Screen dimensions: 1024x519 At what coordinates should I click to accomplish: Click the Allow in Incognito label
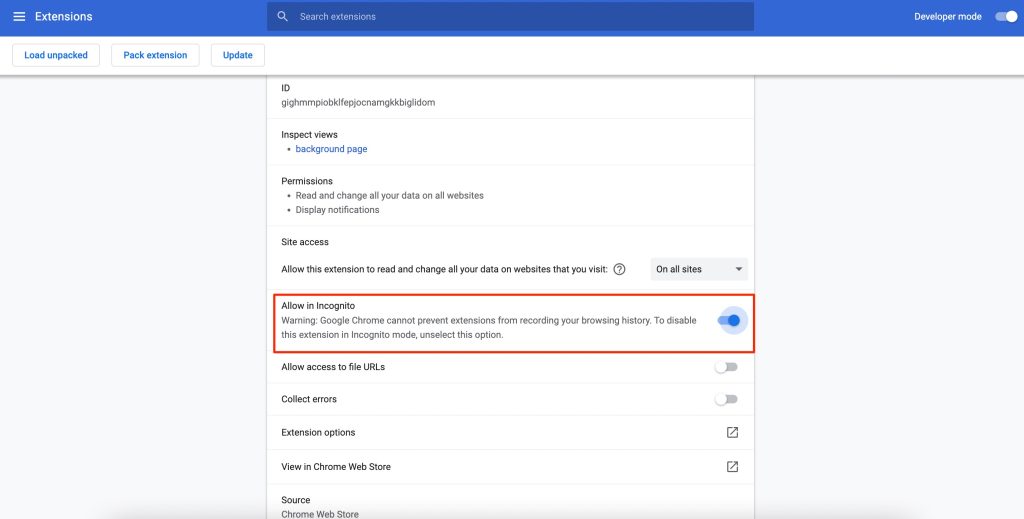(317, 306)
